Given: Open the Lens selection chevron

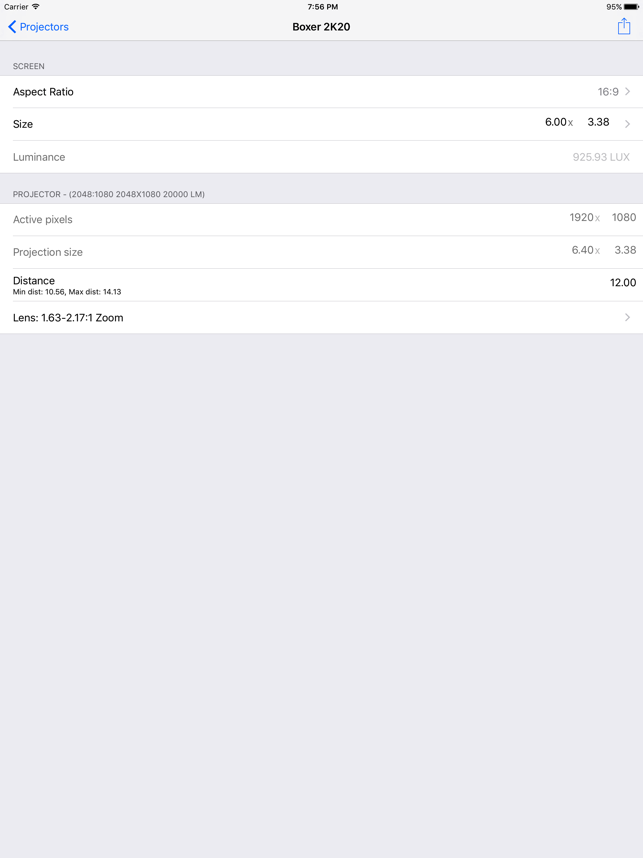Looking at the screenshot, I should coord(628,317).
